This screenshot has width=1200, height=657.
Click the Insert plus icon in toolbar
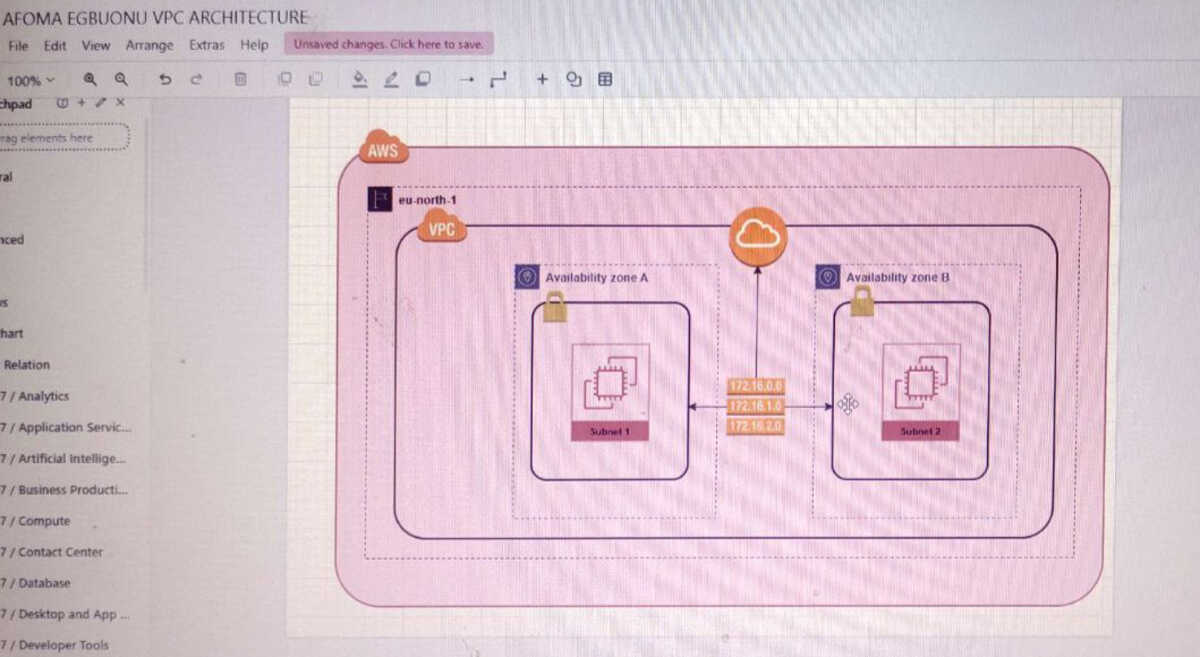pos(542,79)
